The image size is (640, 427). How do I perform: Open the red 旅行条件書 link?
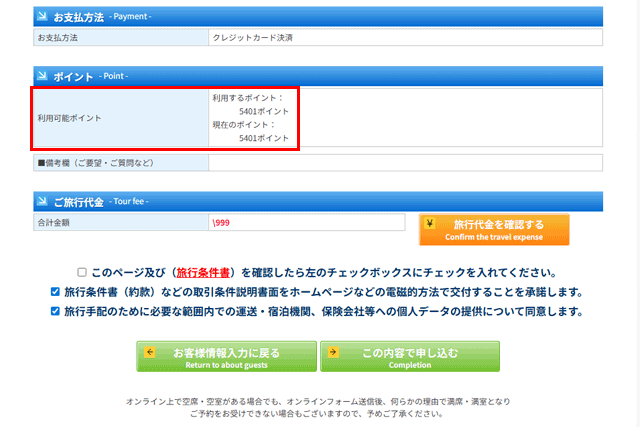tap(205, 272)
